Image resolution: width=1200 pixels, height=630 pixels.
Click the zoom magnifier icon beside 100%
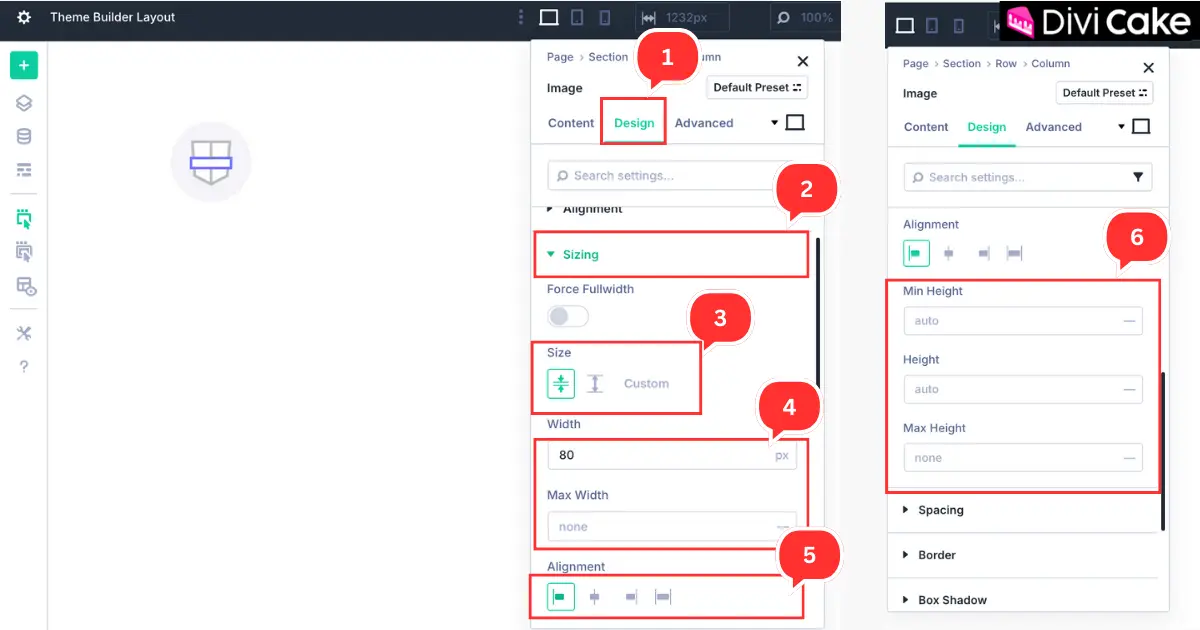click(x=783, y=18)
